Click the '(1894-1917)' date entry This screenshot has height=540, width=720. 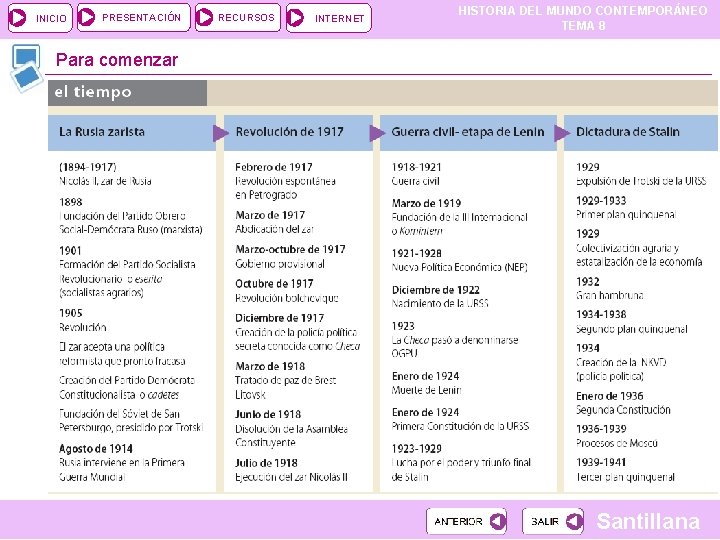(88, 167)
